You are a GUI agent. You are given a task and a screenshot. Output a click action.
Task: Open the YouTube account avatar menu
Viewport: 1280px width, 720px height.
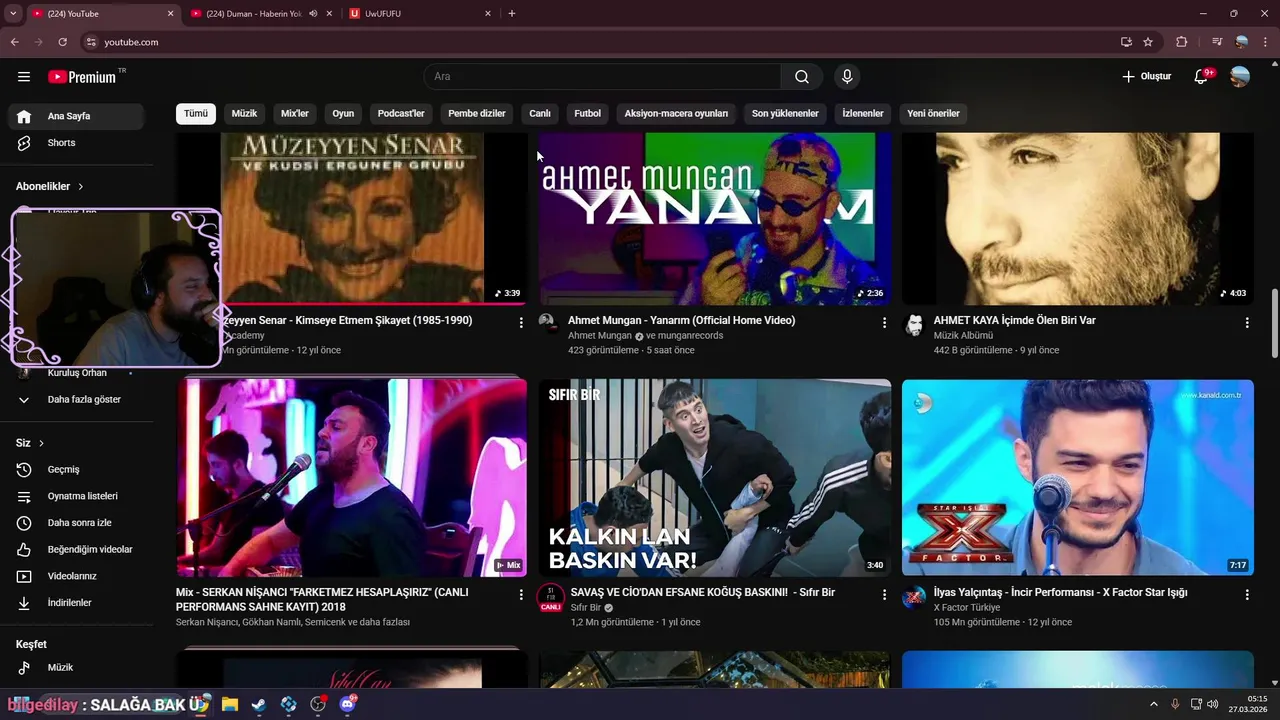click(x=1240, y=77)
